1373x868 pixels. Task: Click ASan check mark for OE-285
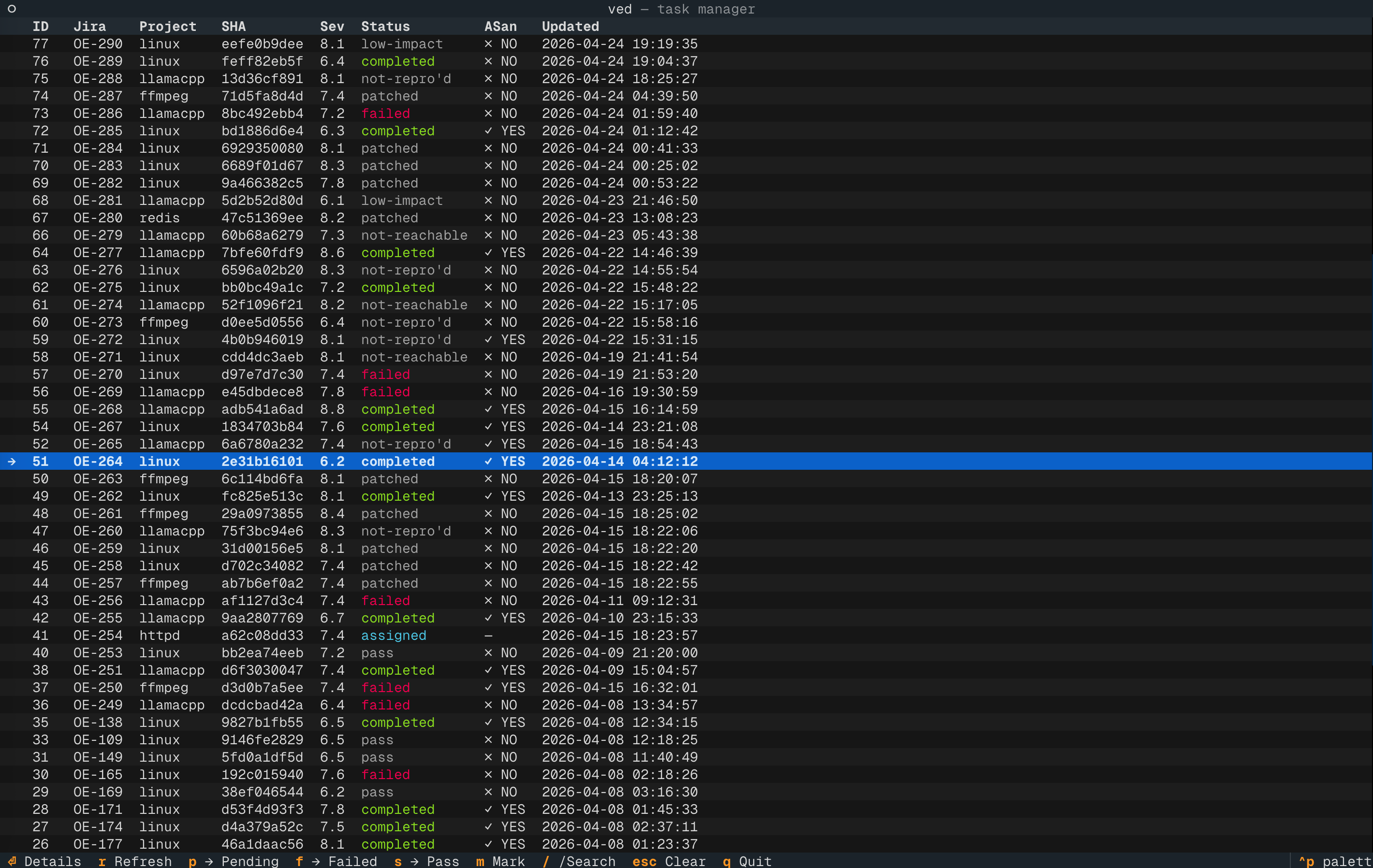tap(488, 130)
